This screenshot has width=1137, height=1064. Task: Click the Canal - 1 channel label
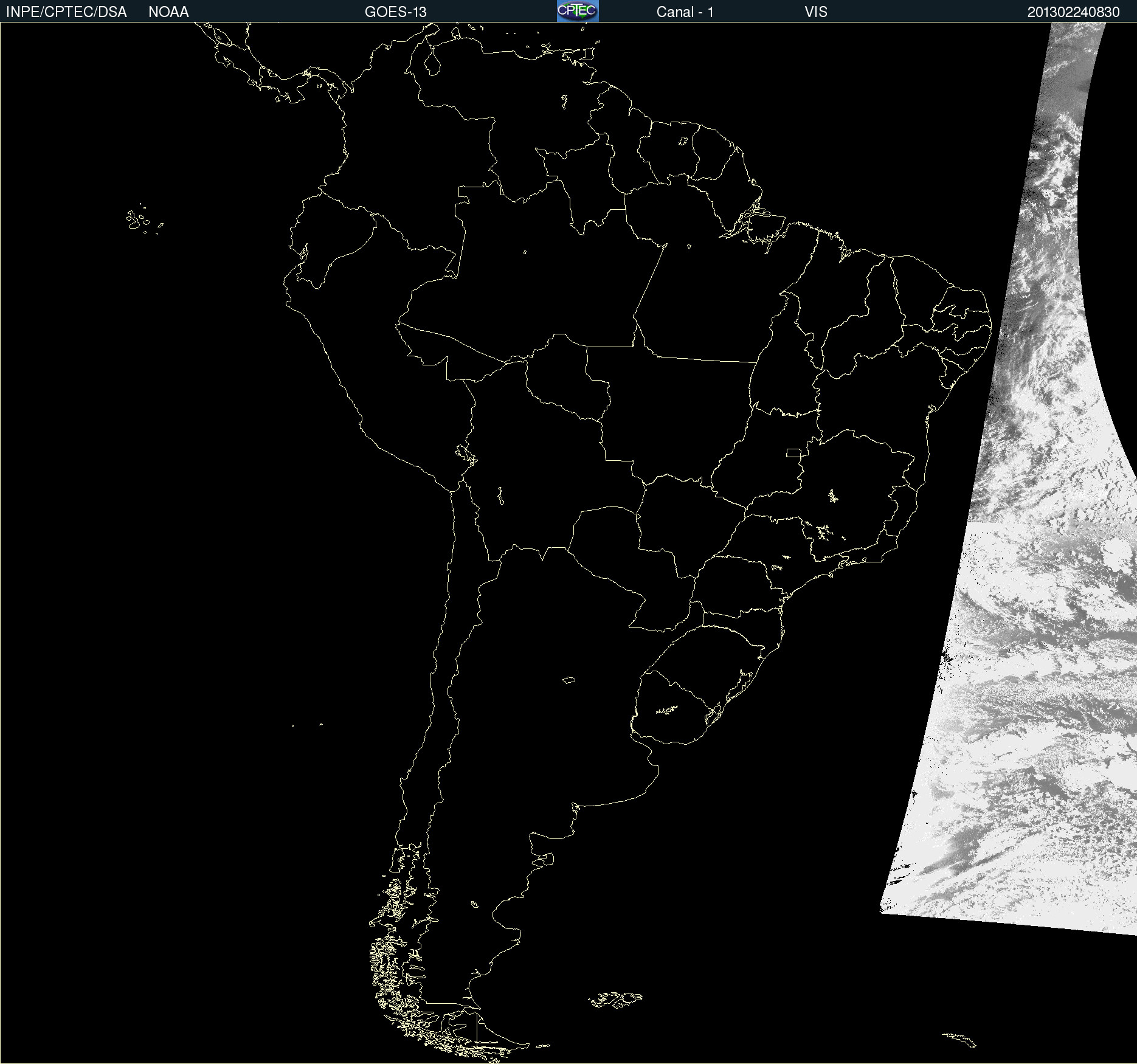tap(685, 12)
